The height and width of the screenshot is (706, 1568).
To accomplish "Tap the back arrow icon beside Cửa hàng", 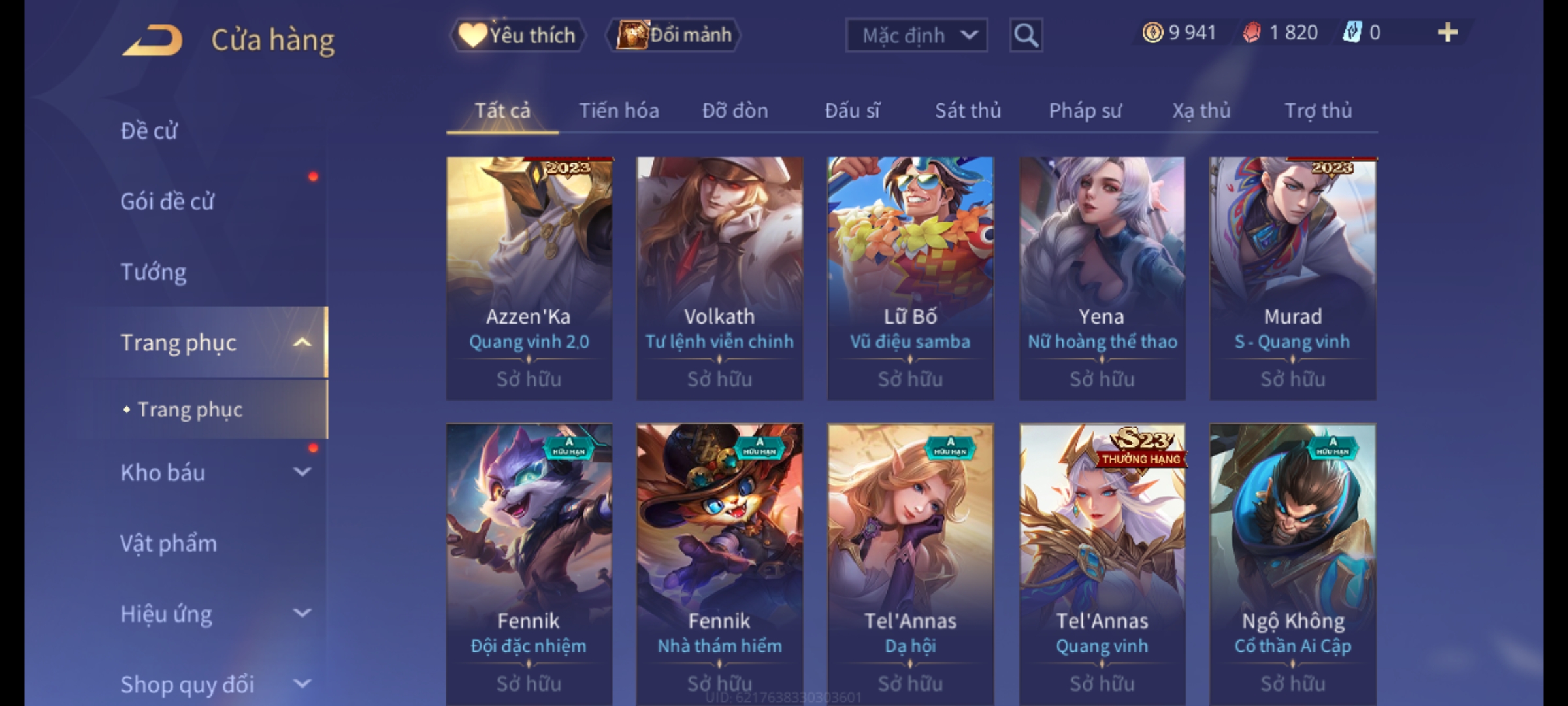I will click(x=152, y=41).
